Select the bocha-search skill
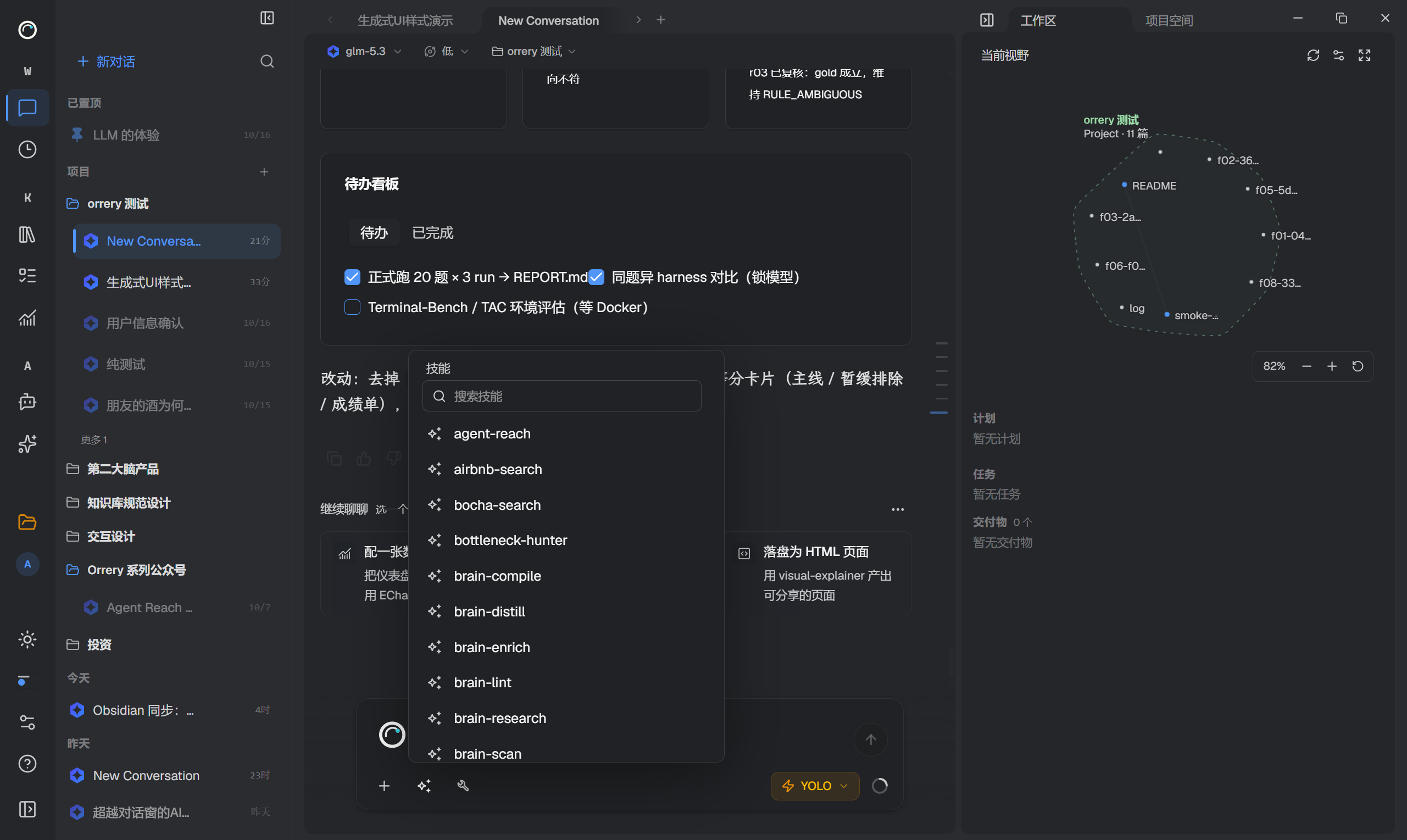Viewport: 1407px width, 840px height. (x=566, y=505)
